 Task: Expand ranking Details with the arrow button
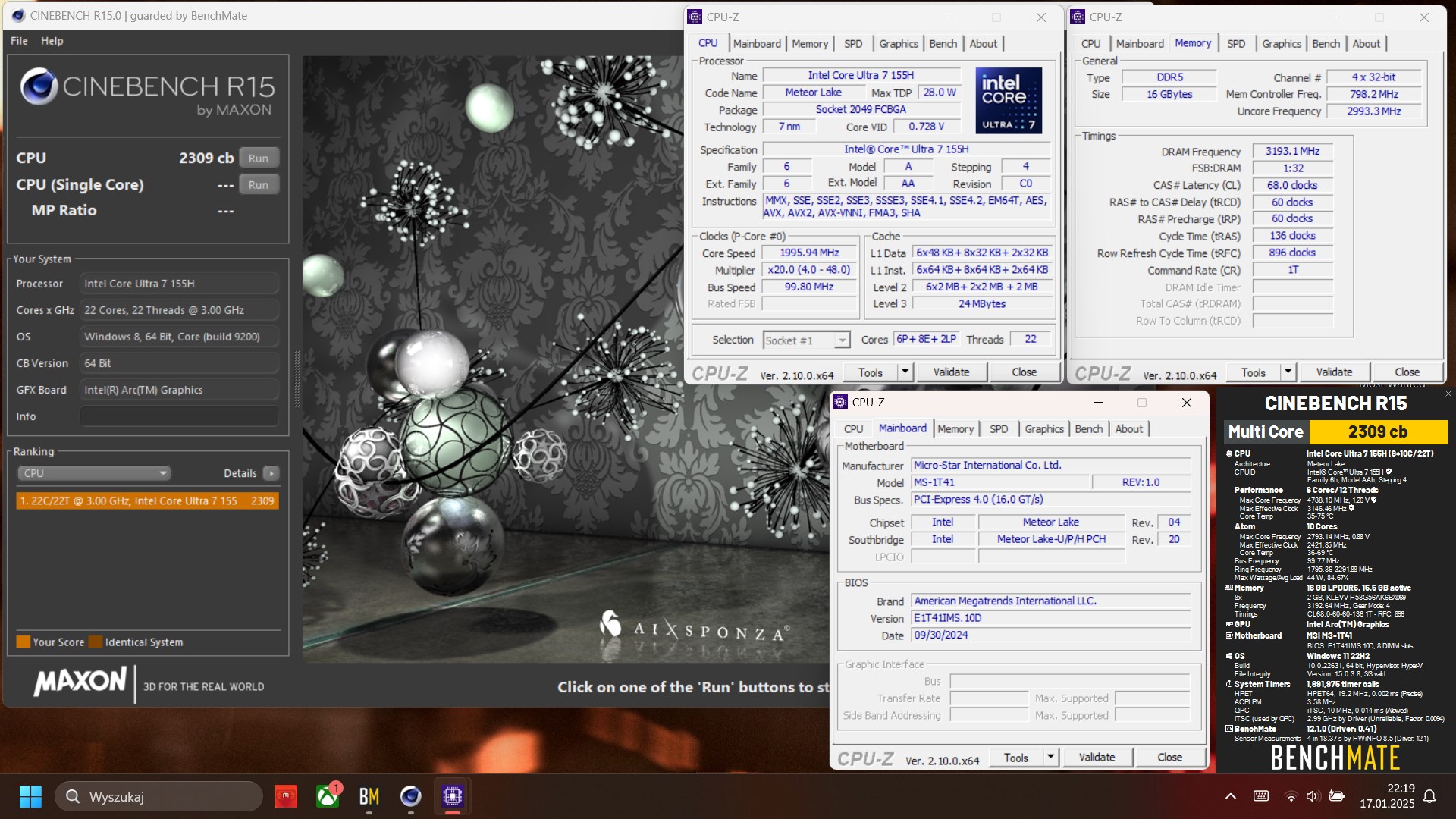(271, 473)
